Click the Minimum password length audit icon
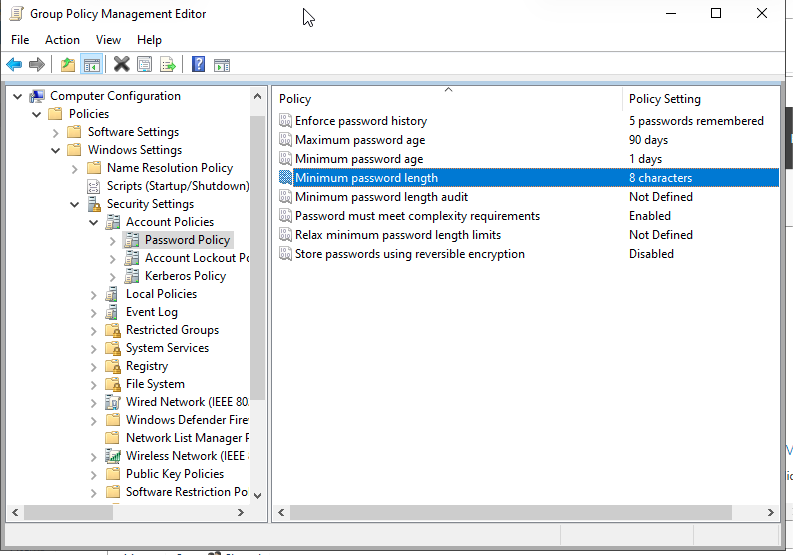Viewport: 793px width, 555px height. (x=285, y=197)
